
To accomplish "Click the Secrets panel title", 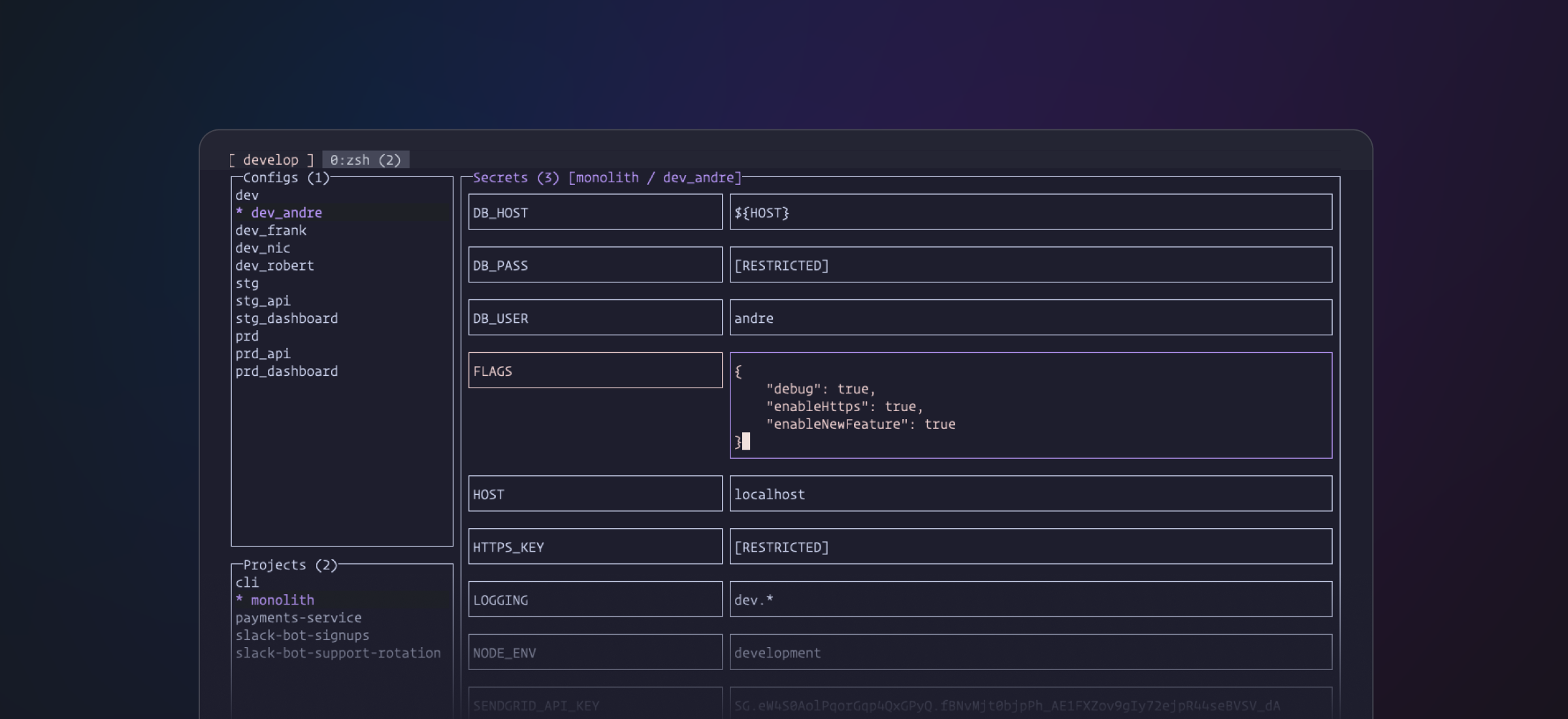I will coord(606,178).
